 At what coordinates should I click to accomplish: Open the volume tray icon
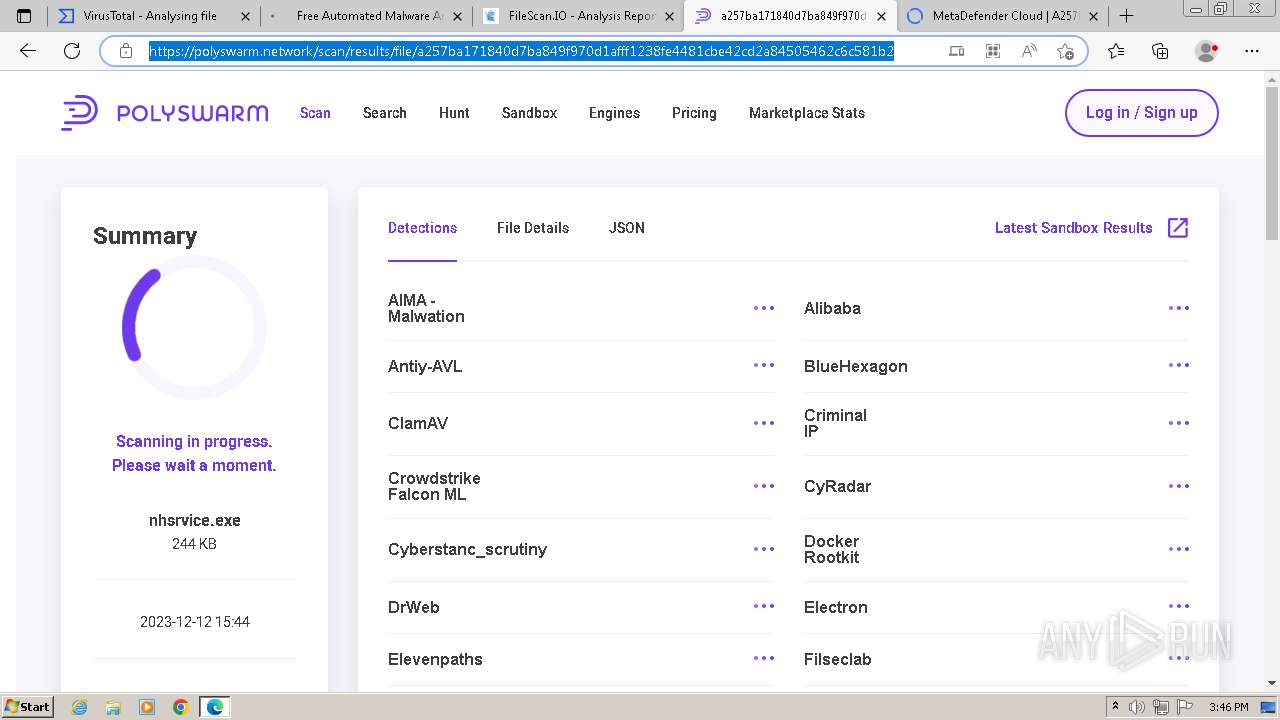click(x=1138, y=707)
